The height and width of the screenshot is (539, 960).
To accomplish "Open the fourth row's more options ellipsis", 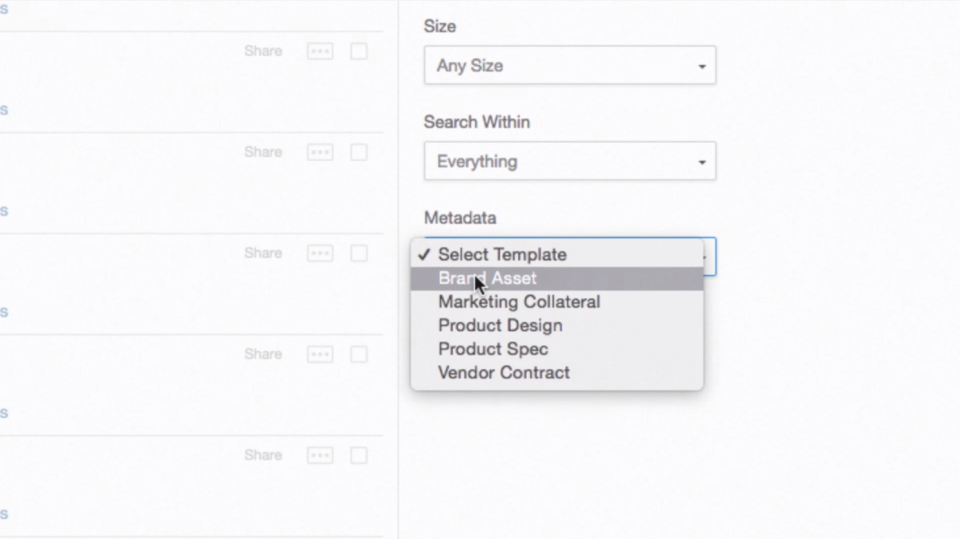I will click(320, 354).
